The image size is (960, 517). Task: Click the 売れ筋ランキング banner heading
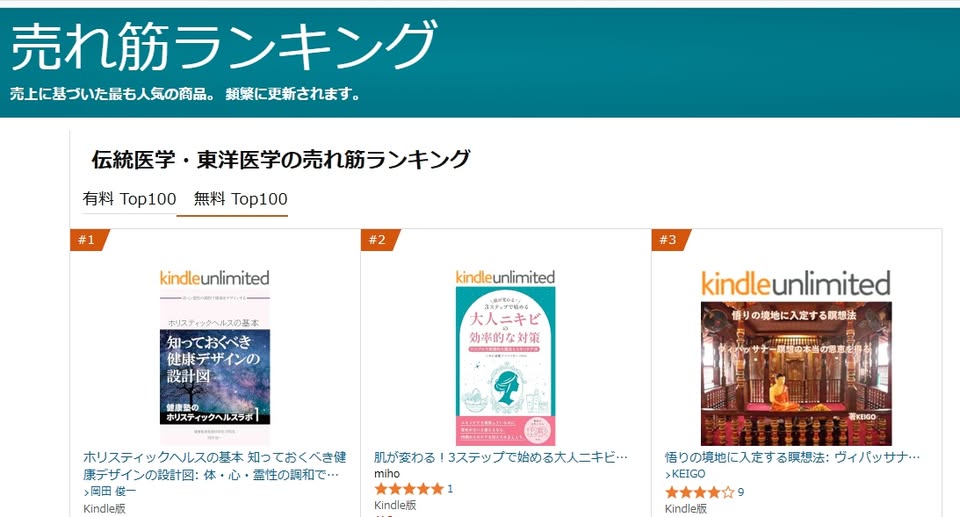coord(224,45)
